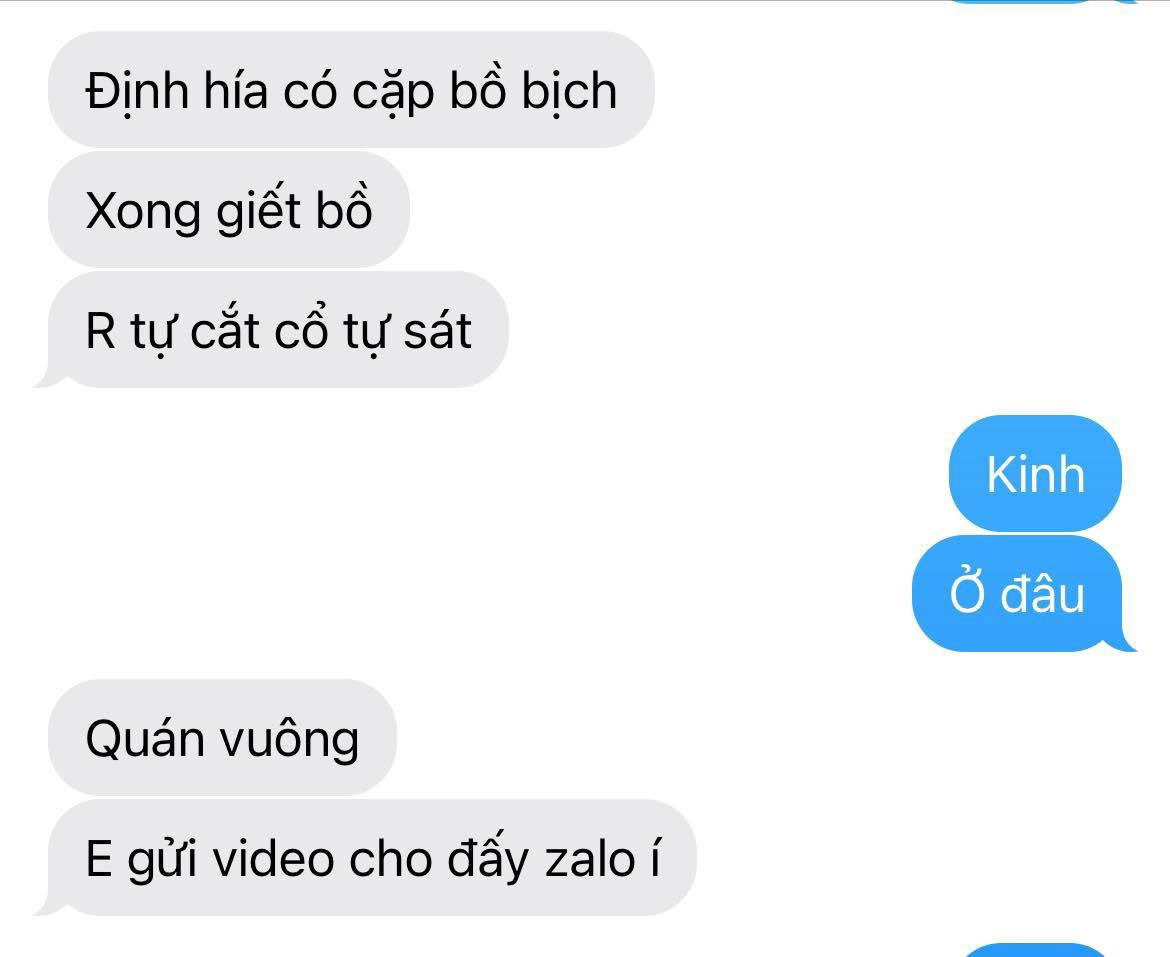The height and width of the screenshot is (957, 1170).
Task: Select the "Quán vuông" received message
Action: pyautogui.click(x=222, y=737)
